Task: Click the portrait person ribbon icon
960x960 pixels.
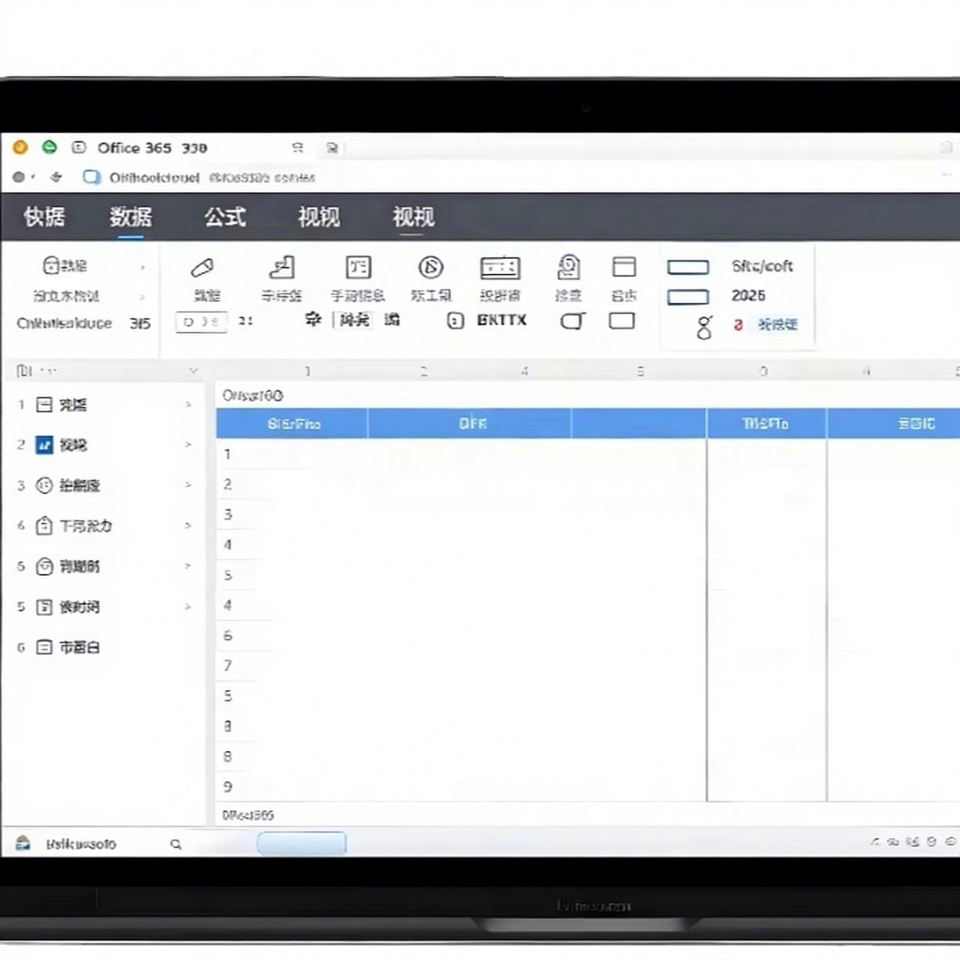Action: click(569, 268)
